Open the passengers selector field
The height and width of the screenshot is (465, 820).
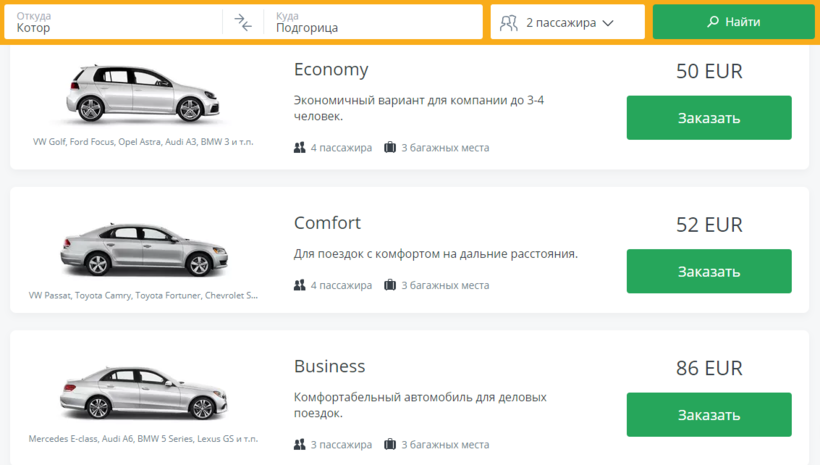567,22
